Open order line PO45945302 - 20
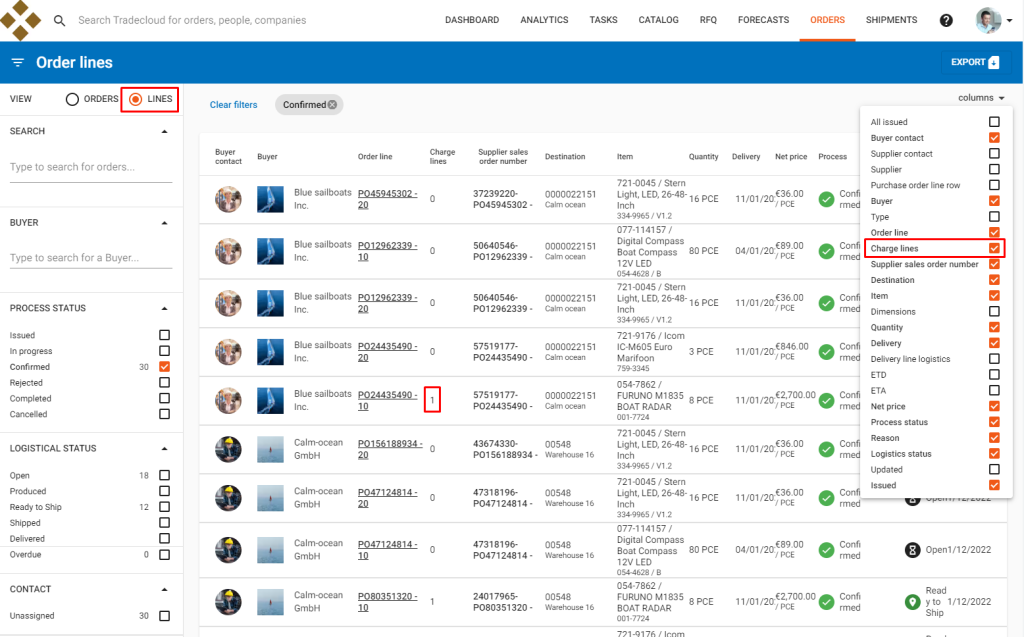Viewport: 1024px width, 637px height. [x=387, y=199]
